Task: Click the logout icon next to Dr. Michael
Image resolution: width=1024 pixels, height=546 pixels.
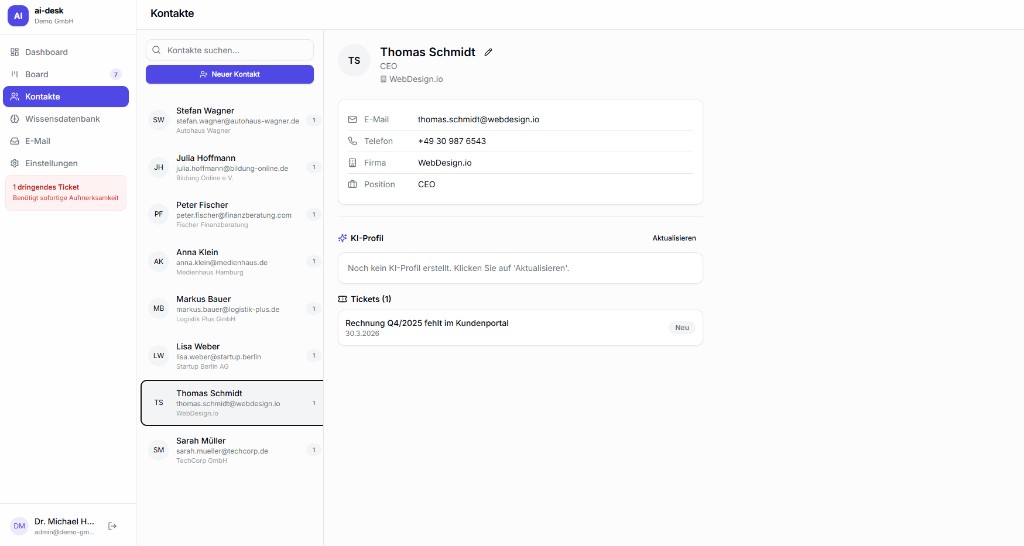Action: (112, 526)
